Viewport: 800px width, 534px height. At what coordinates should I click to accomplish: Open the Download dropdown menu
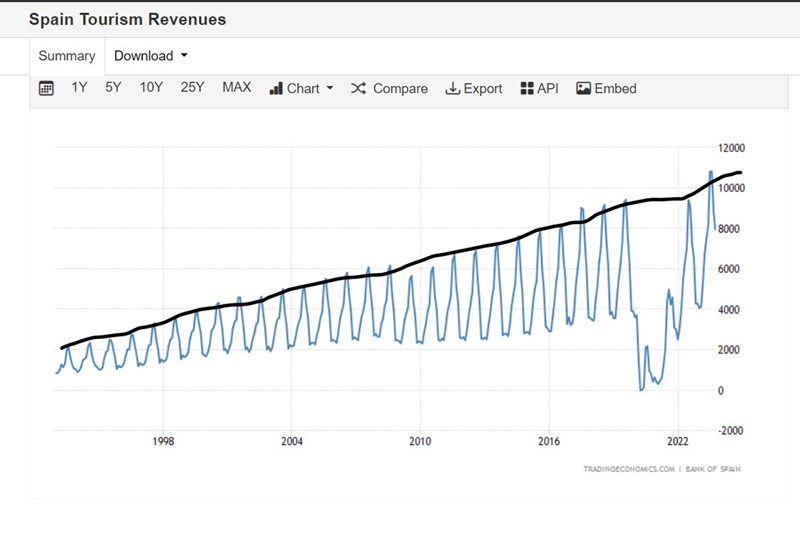(x=151, y=56)
